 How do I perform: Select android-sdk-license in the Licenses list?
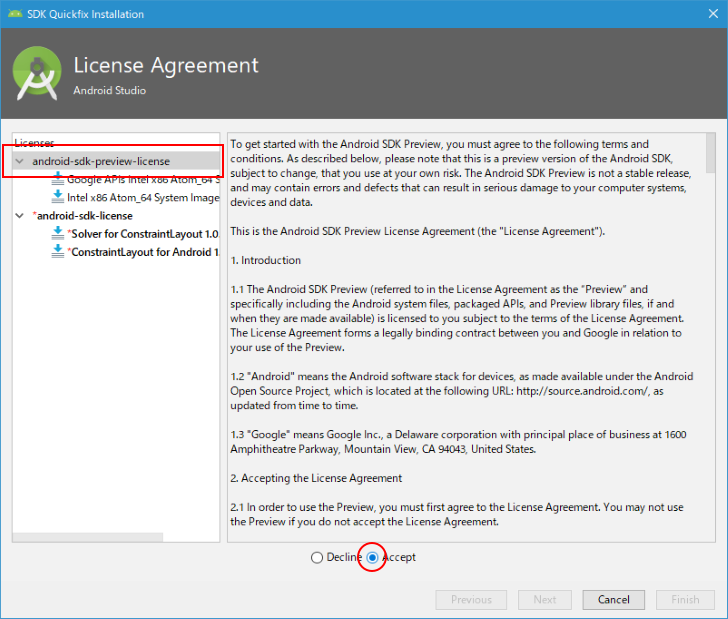(83, 215)
